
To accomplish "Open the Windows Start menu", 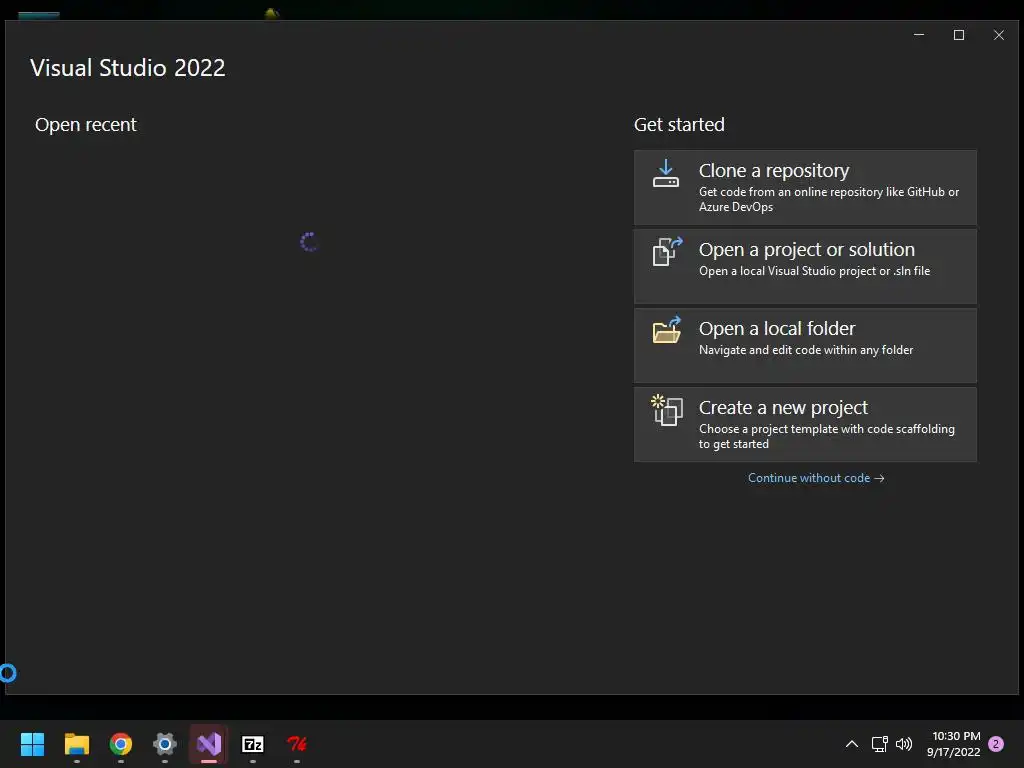I will pos(32,744).
